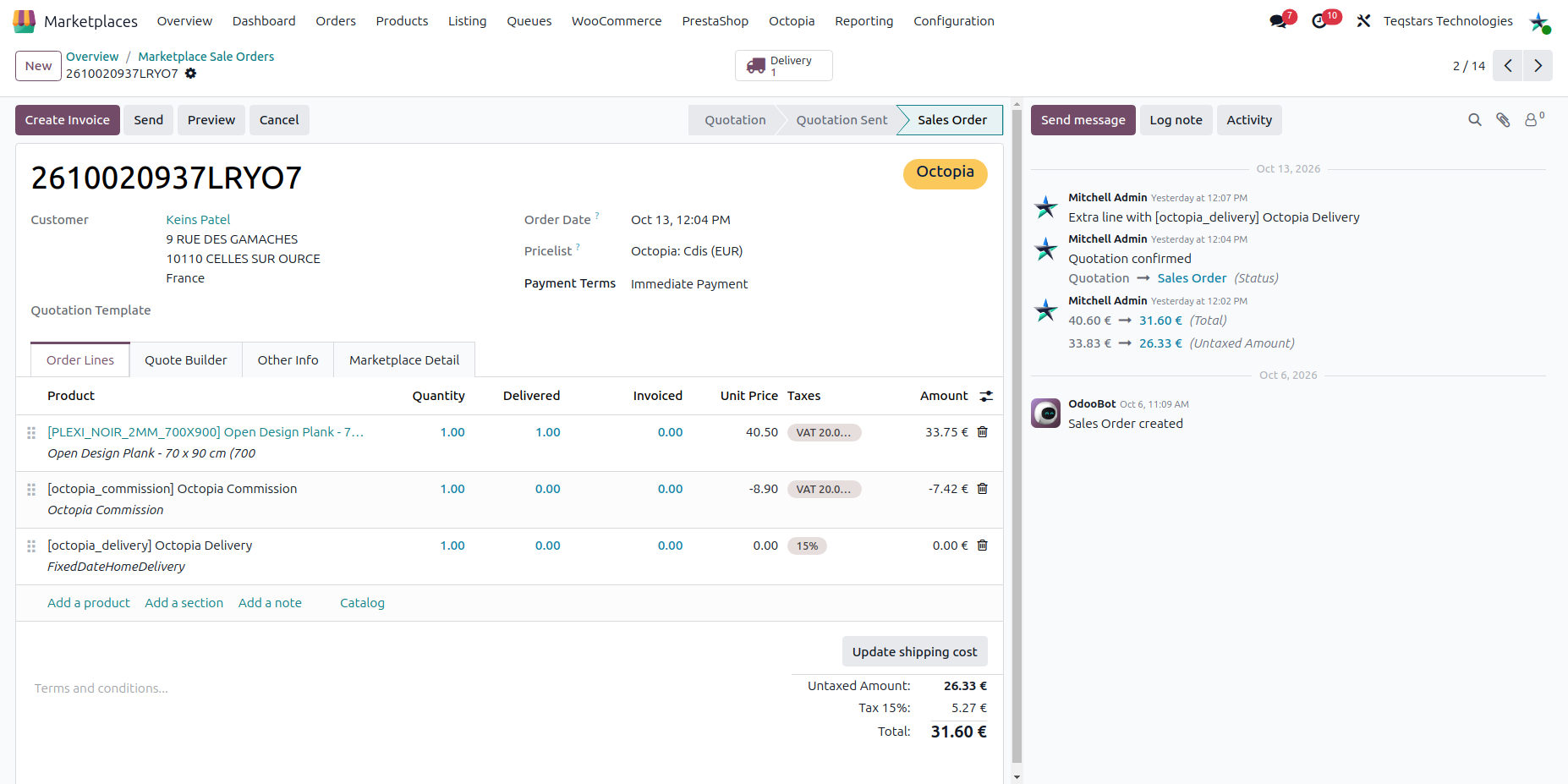Screen dimensions: 1568x784
Task: Open the Marketplaces app home icon
Action: pyautogui.click(x=25, y=21)
